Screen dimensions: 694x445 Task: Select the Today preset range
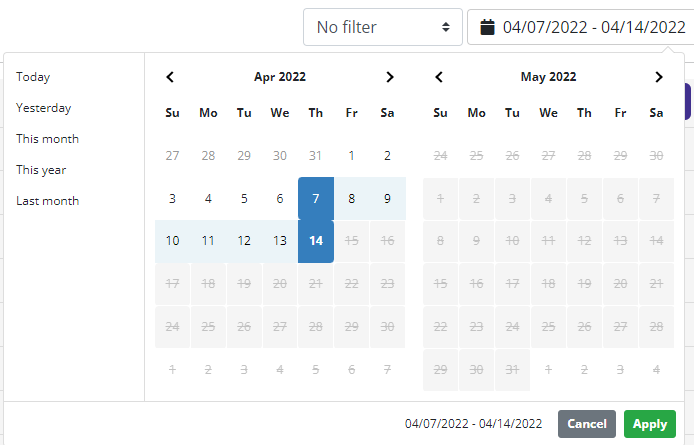coord(33,77)
